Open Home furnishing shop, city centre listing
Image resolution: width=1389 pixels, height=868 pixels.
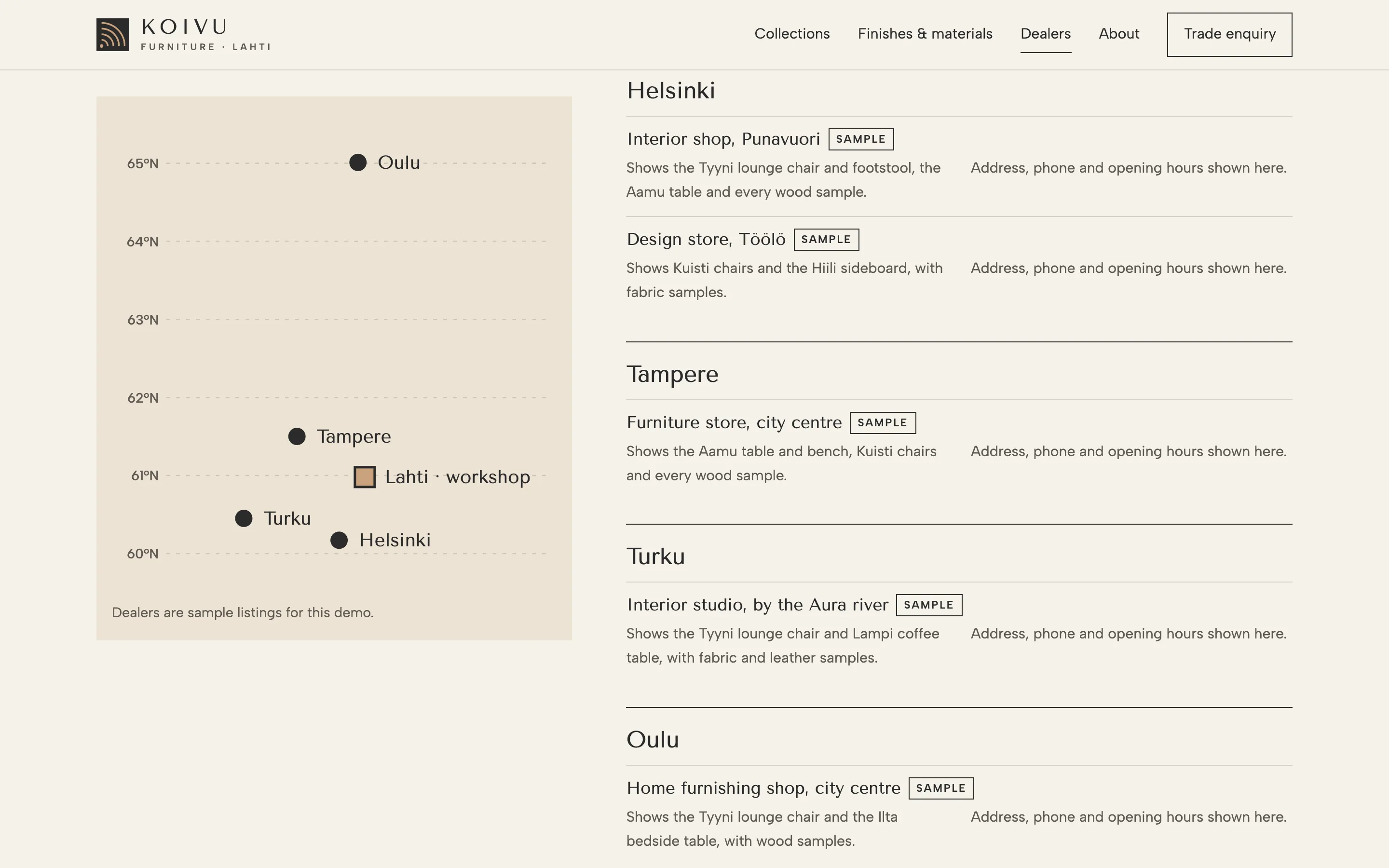pyautogui.click(x=763, y=788)
